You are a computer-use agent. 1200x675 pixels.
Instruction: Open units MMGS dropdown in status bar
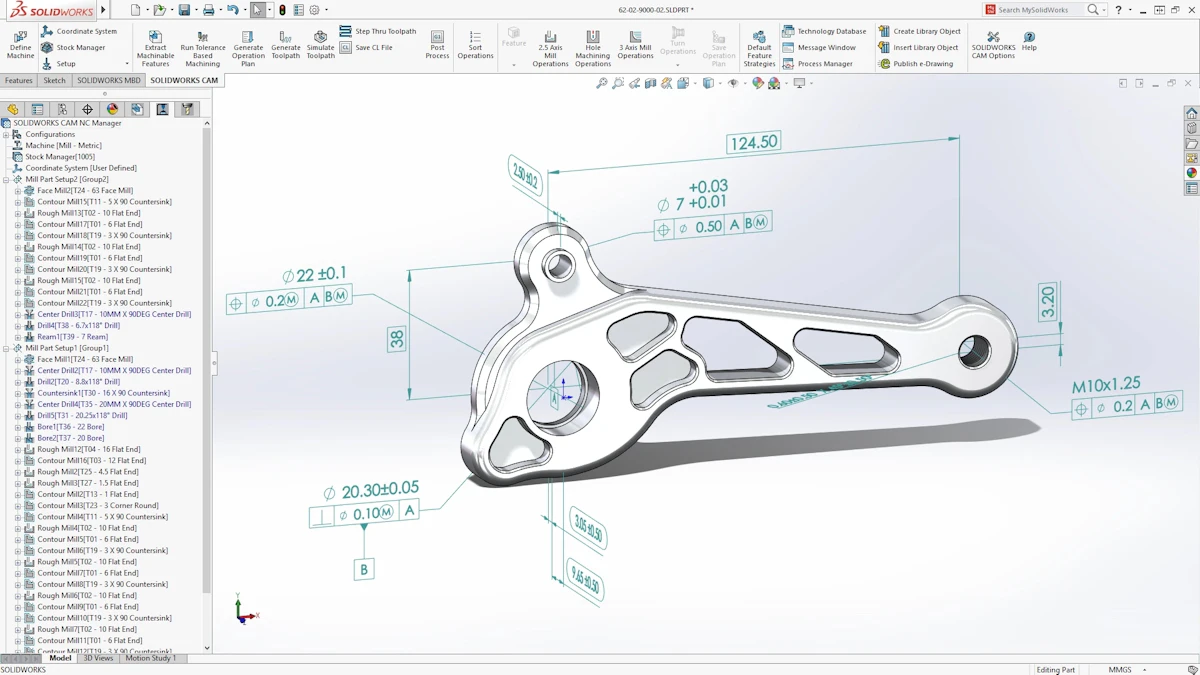point(1144,670)
